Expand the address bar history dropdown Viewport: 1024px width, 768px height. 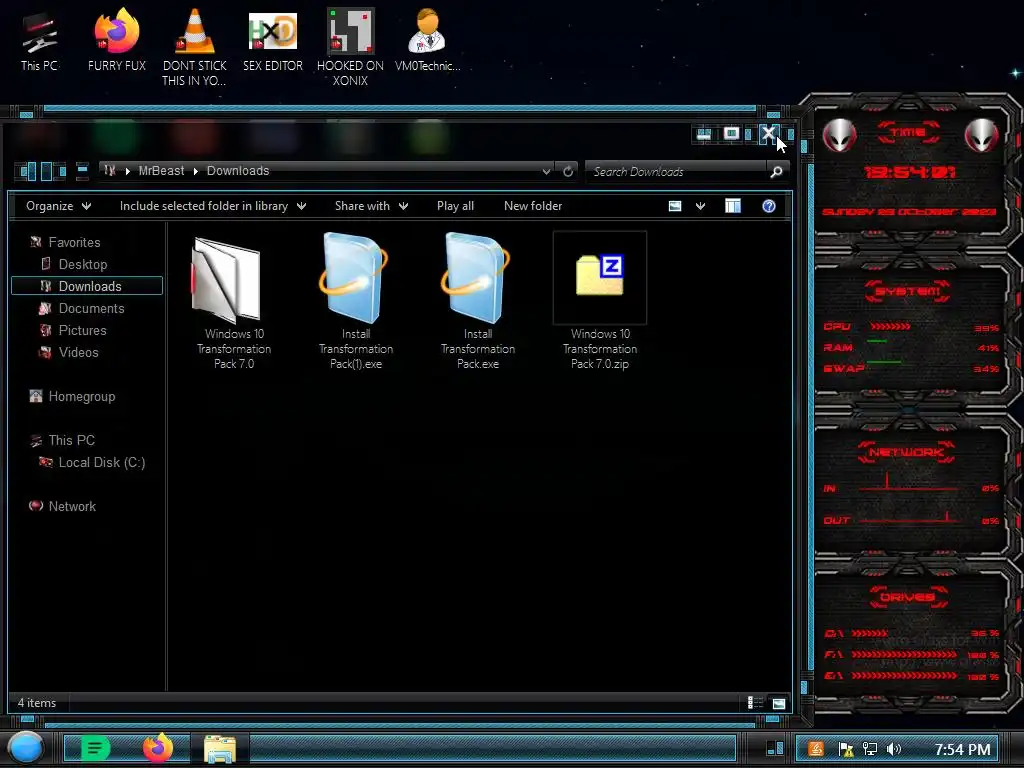pyautogui.click(x=546, y=171)
